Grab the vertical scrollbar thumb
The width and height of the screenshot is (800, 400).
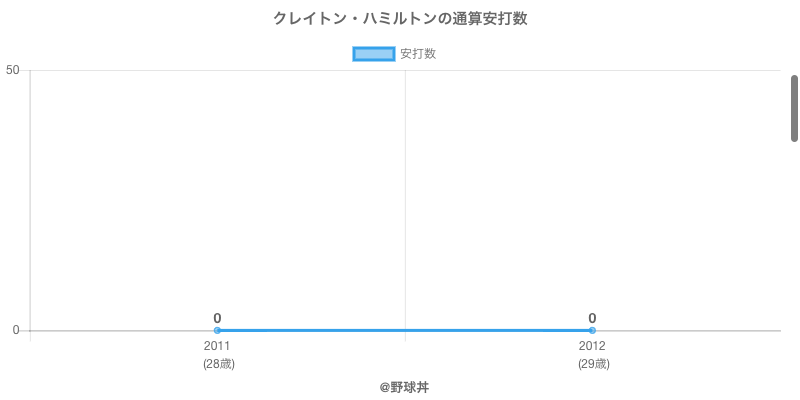coord(794,108)
